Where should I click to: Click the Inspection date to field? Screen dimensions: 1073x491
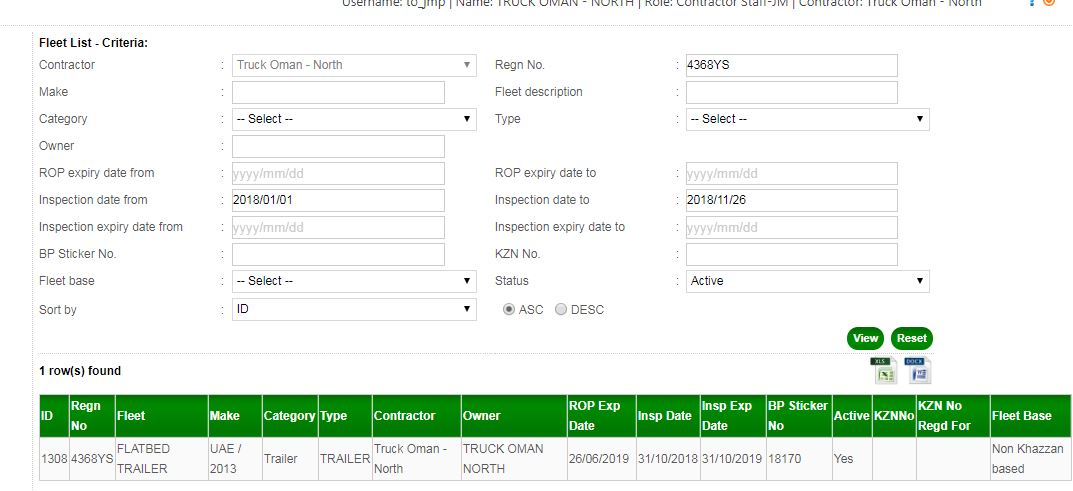click(x=791, y=200)
